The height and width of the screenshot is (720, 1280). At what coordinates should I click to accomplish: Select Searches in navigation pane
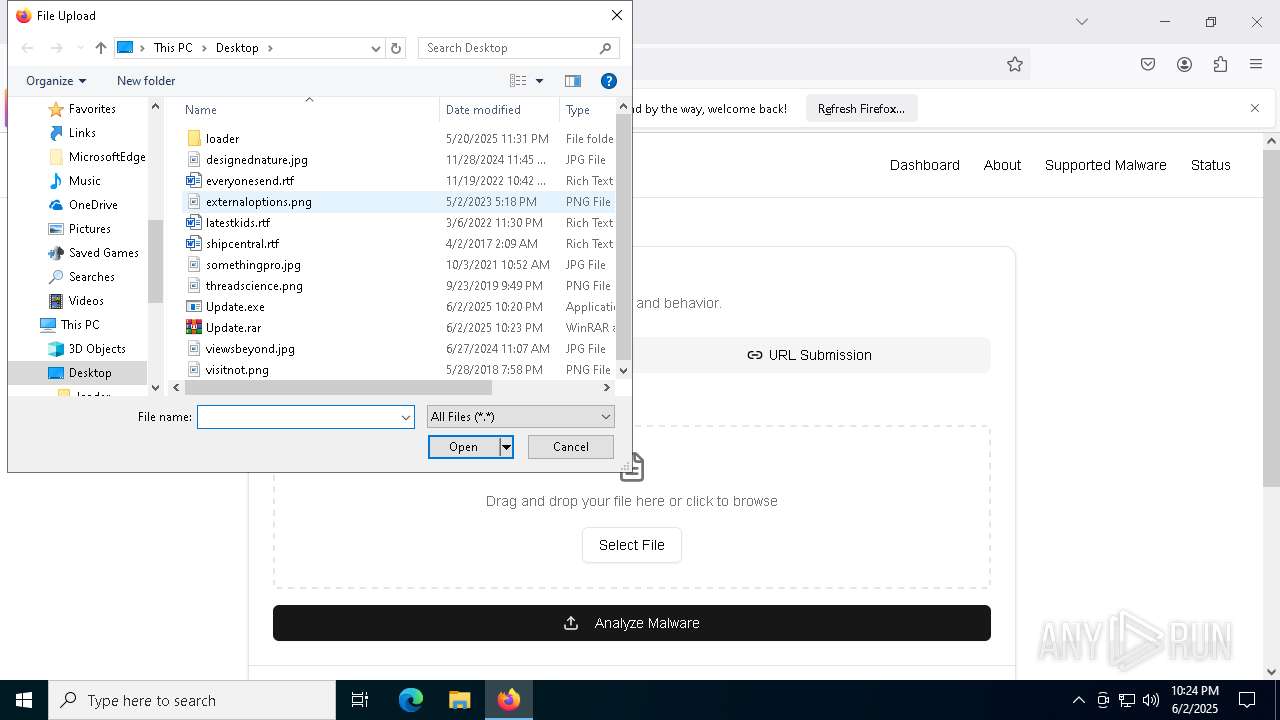click(91, 277)
